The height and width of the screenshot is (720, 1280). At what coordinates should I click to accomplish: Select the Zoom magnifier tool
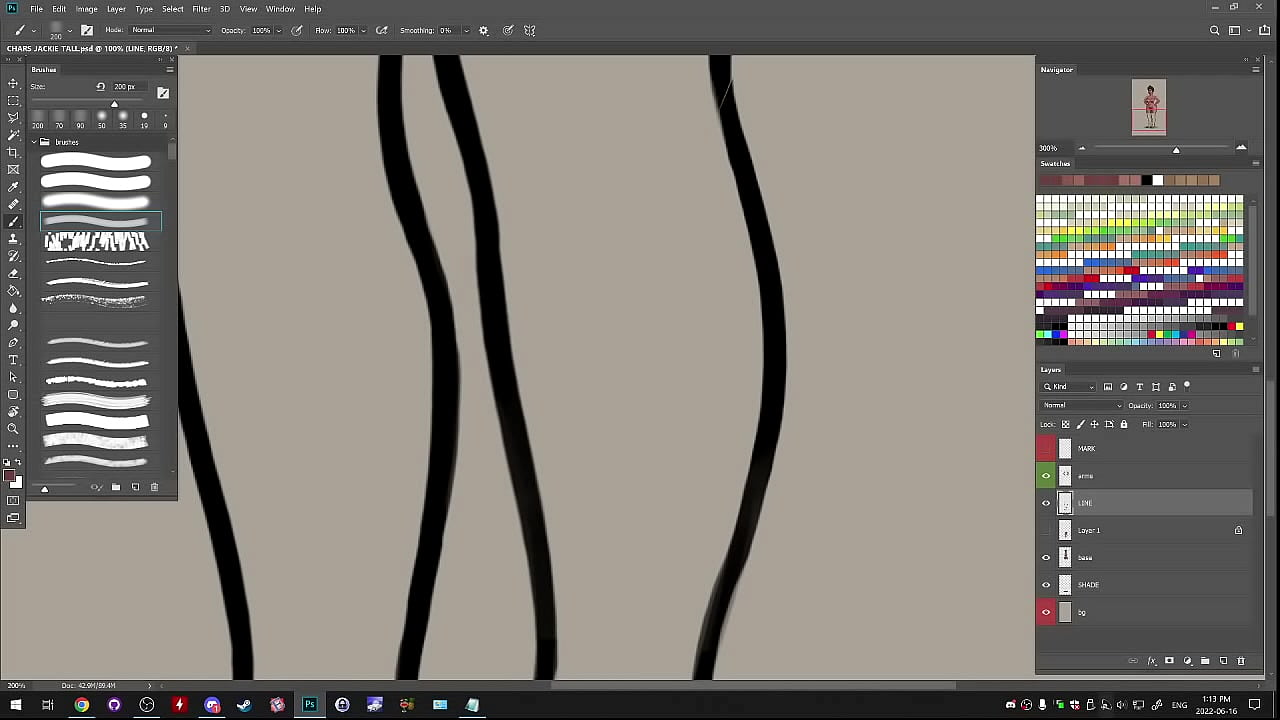pos(13,429)
